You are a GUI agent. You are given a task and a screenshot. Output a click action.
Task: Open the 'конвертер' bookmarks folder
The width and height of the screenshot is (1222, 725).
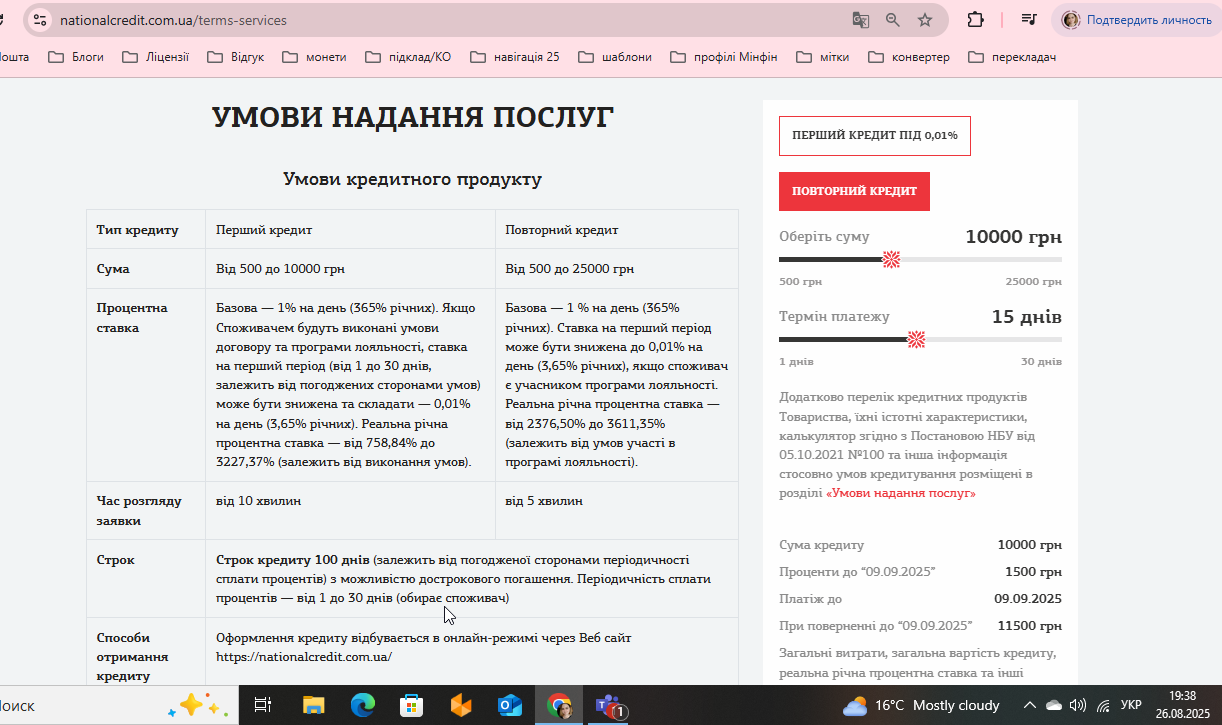910,57
